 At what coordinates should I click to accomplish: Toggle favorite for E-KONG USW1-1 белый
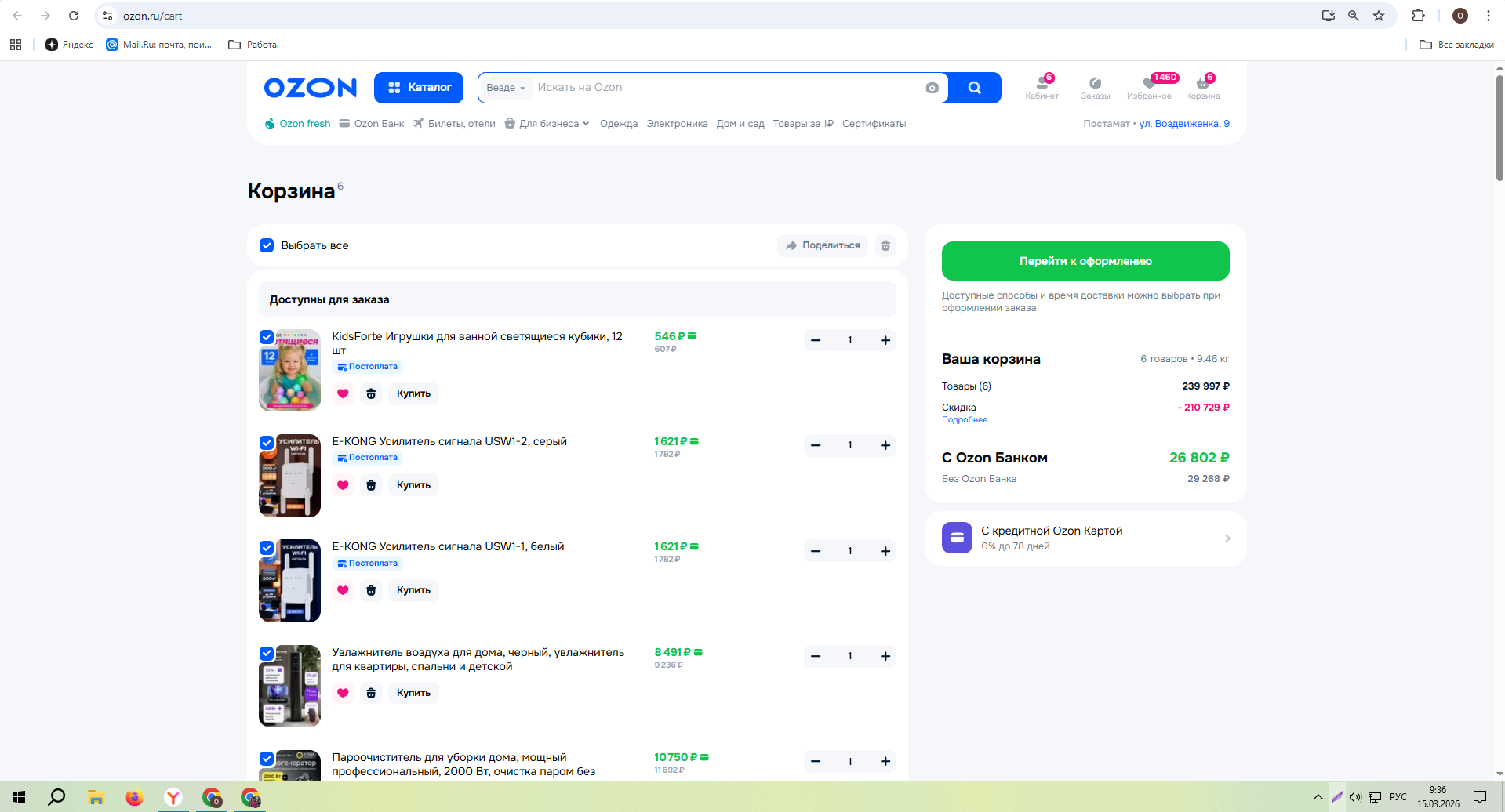pyautogui.click(x=343, y=590)
